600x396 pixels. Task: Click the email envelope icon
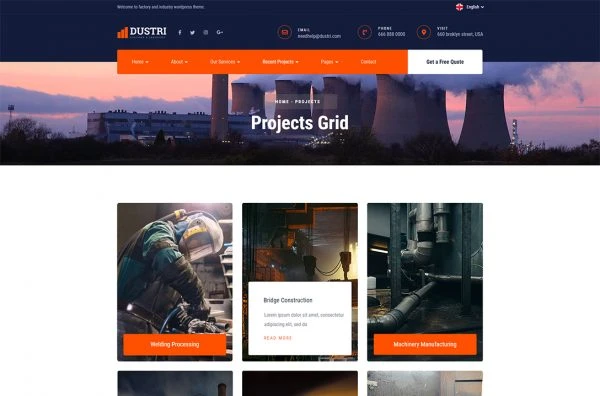click(x=284, y=33)
